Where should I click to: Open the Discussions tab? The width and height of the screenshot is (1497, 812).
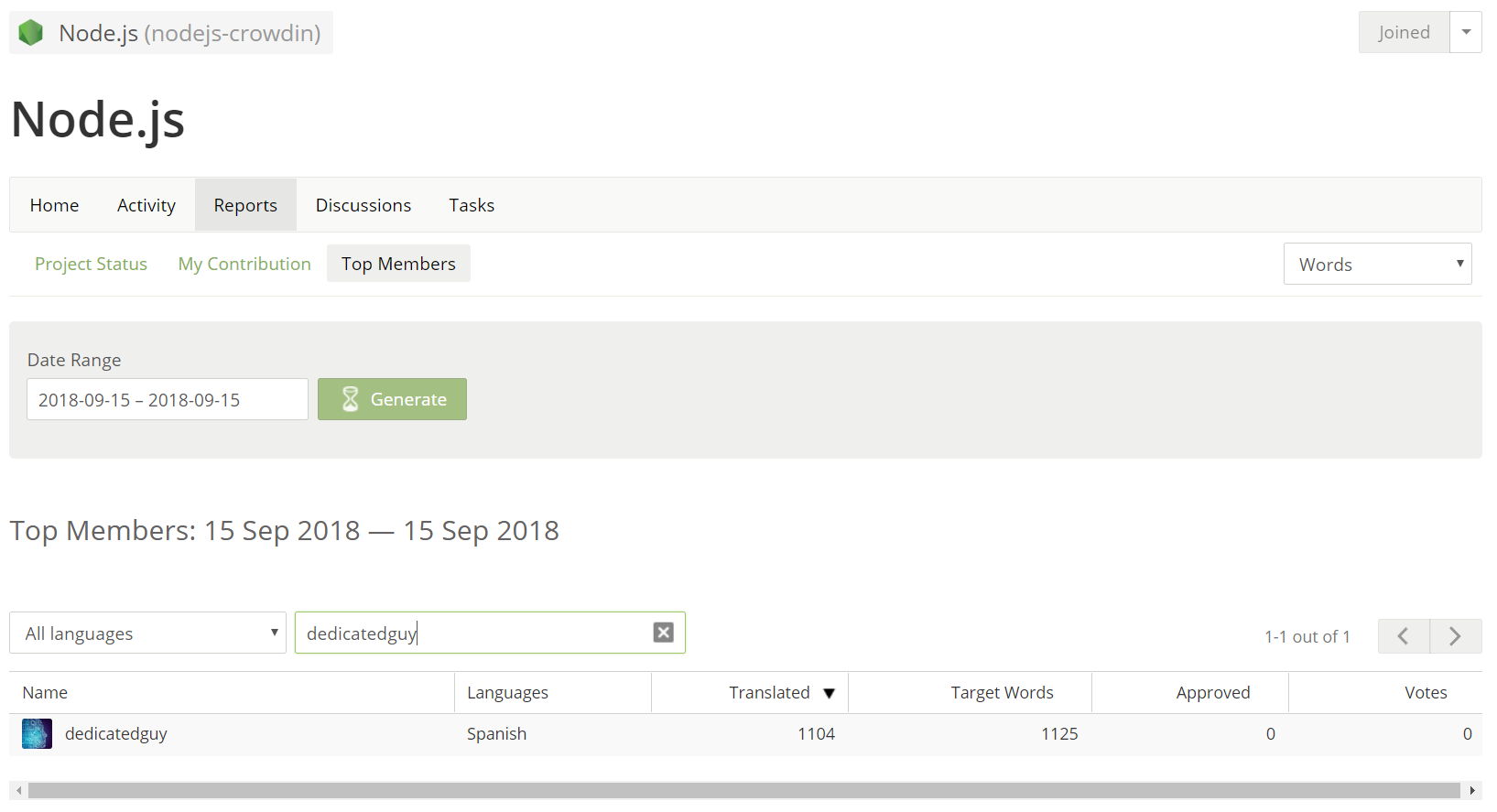tap(363, 205)
